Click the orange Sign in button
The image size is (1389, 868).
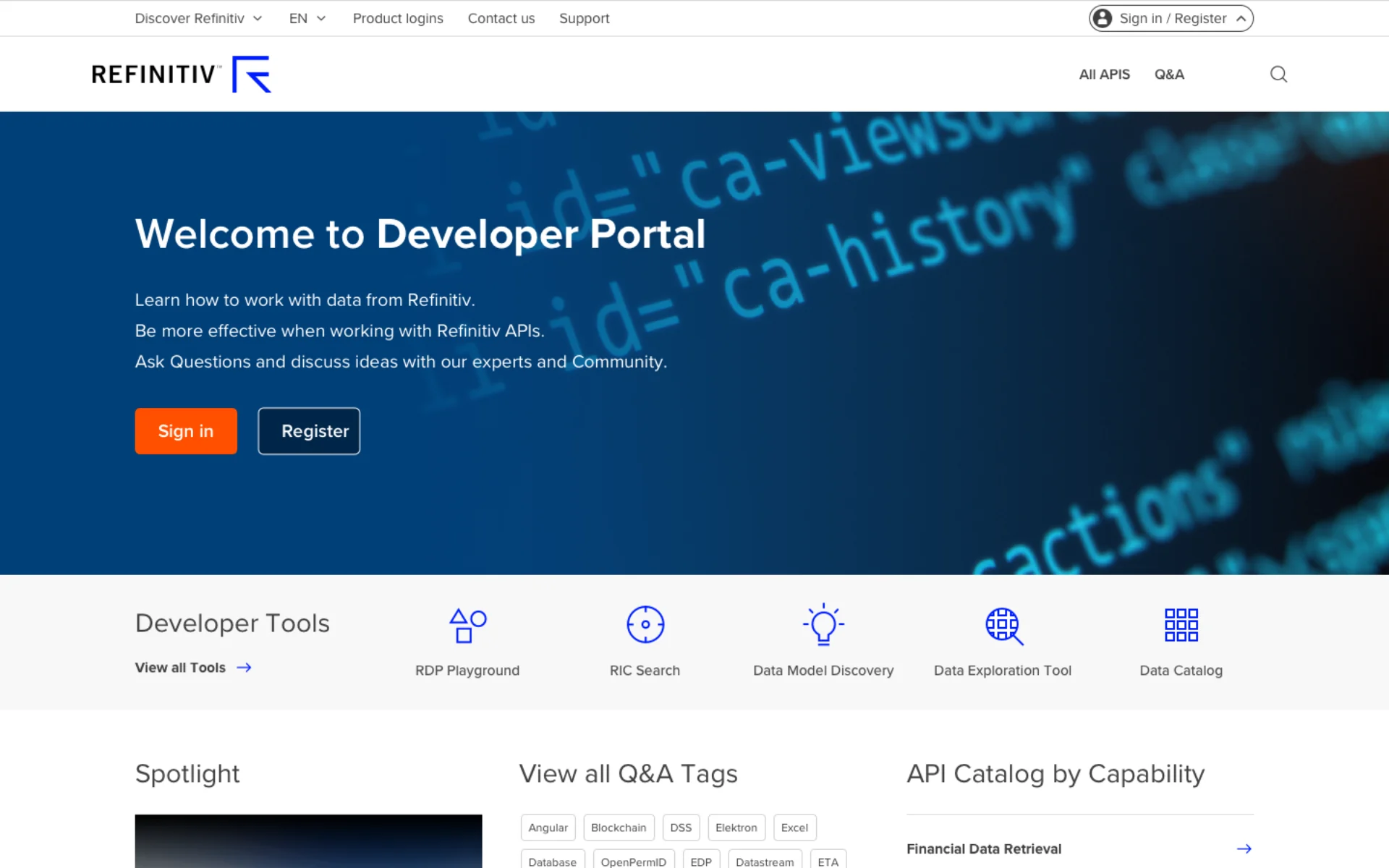point(186,431)
